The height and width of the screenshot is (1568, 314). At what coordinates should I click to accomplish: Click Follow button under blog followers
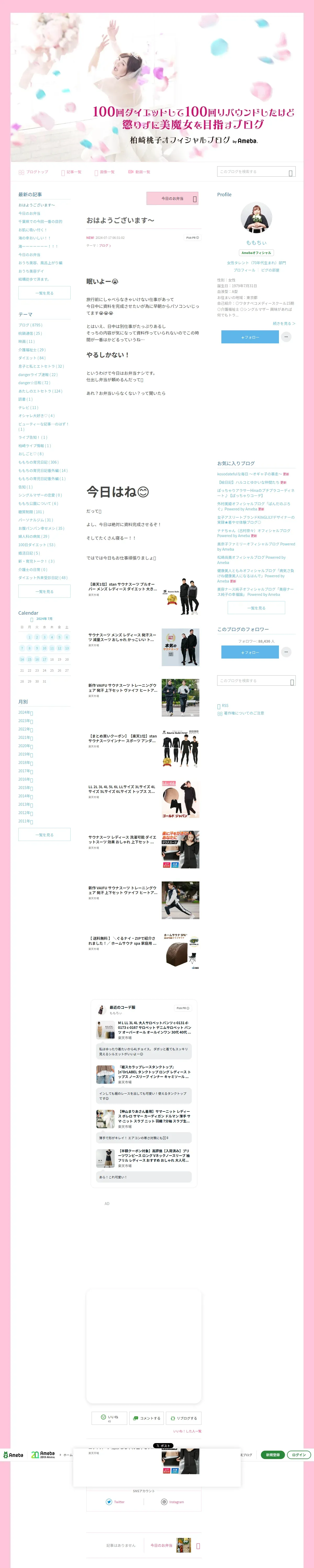[250, 652]
